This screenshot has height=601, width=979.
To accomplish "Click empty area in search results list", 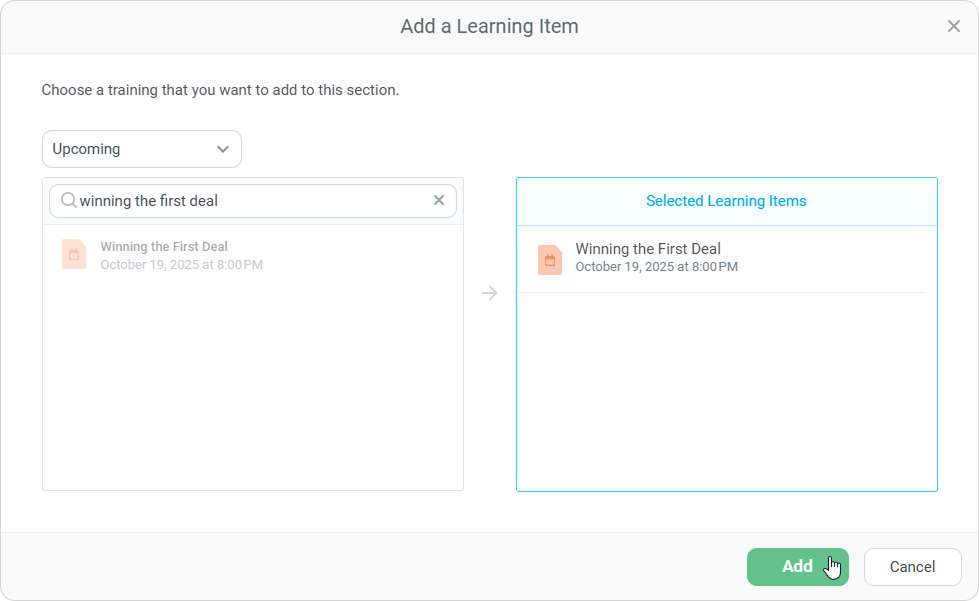I will (x=252, y=390).
